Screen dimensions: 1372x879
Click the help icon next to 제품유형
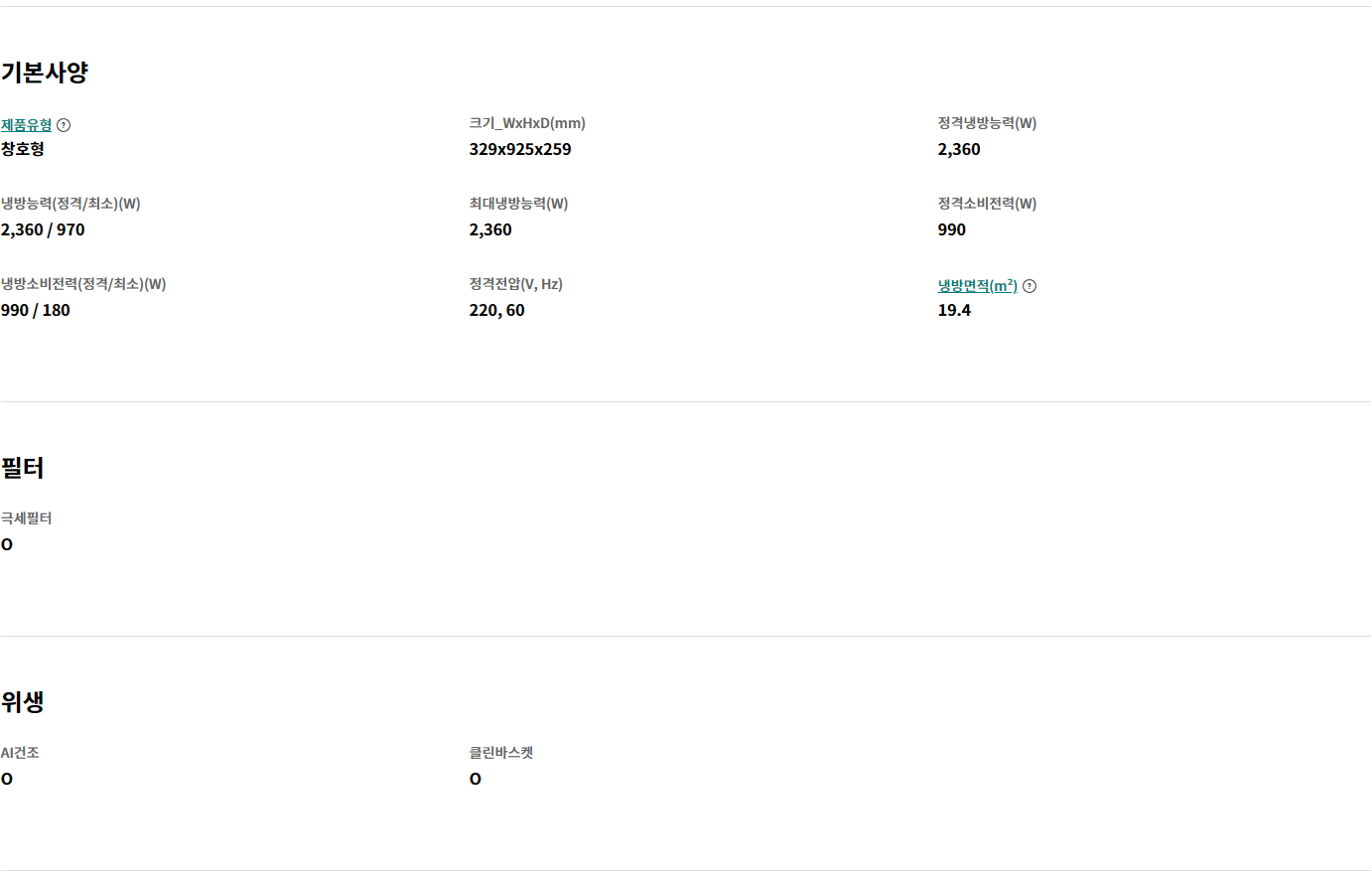click(64, 125)
